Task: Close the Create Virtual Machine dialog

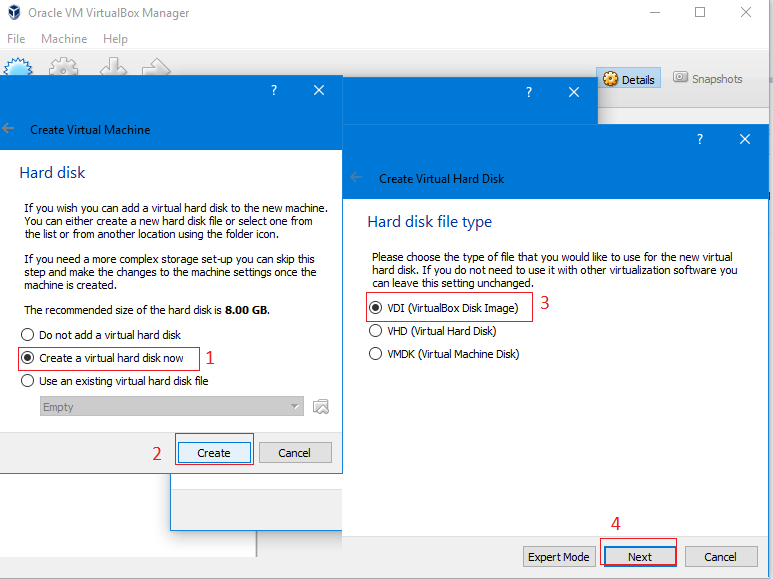Action: click(x=319, y=90)
